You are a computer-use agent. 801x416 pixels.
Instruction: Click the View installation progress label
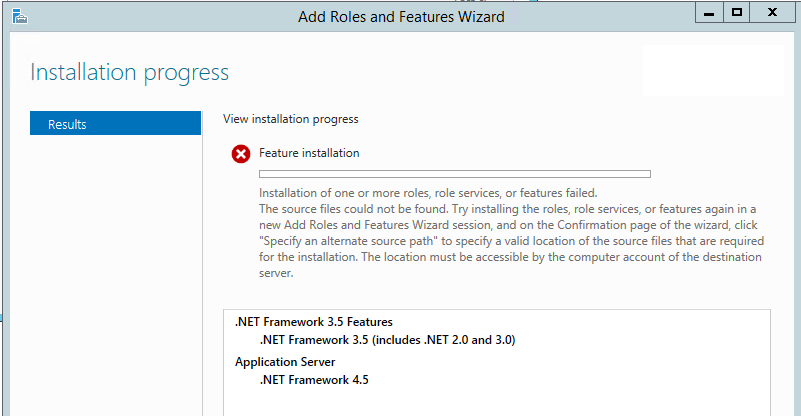(290, 119)
